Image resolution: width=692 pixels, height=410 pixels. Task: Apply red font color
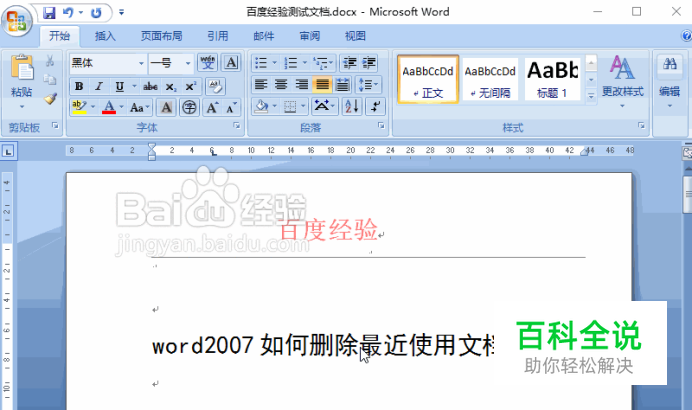pyautogui.click(x=109, y=107)
